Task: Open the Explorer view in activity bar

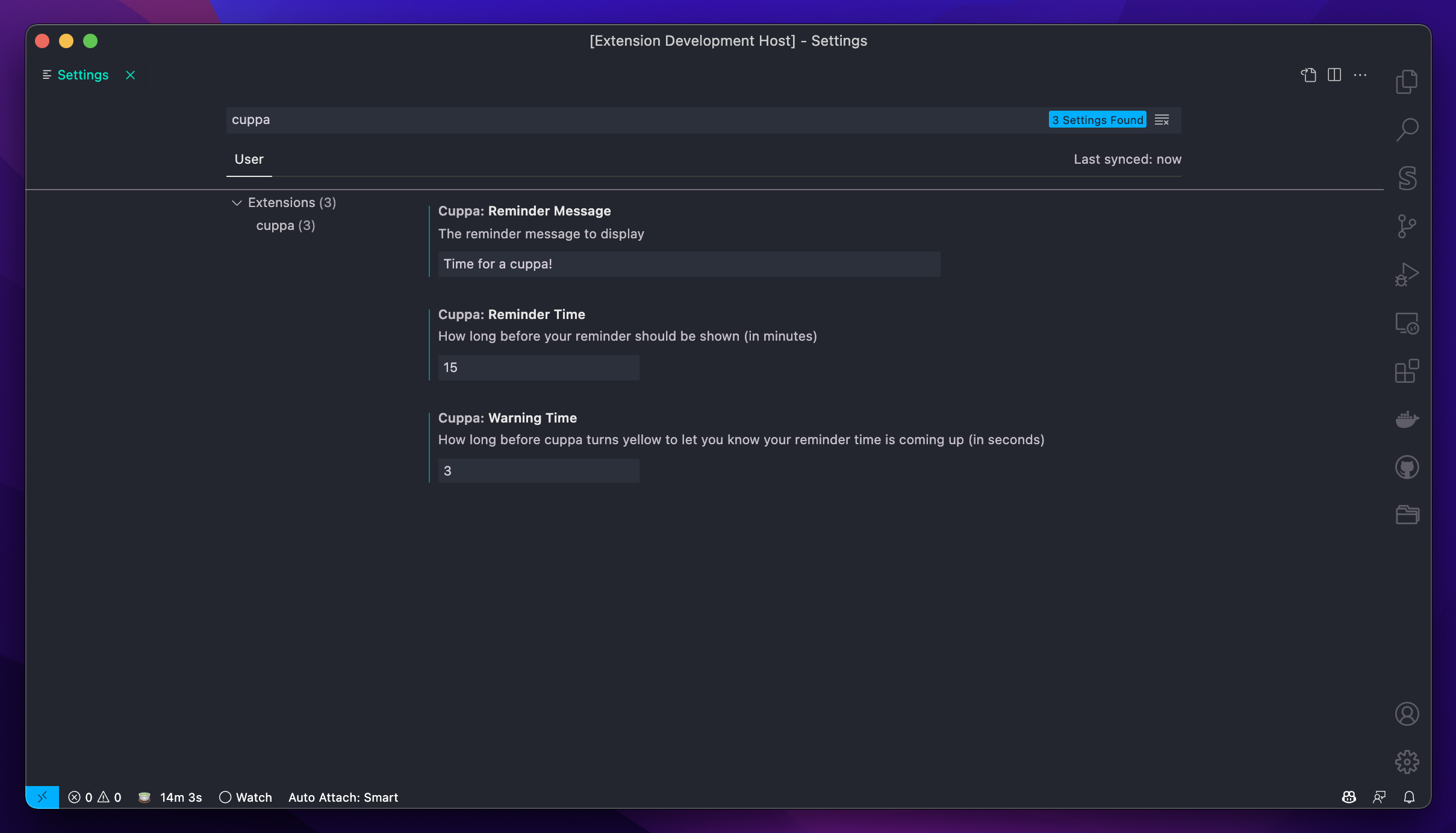Action: click(1407, 81)
